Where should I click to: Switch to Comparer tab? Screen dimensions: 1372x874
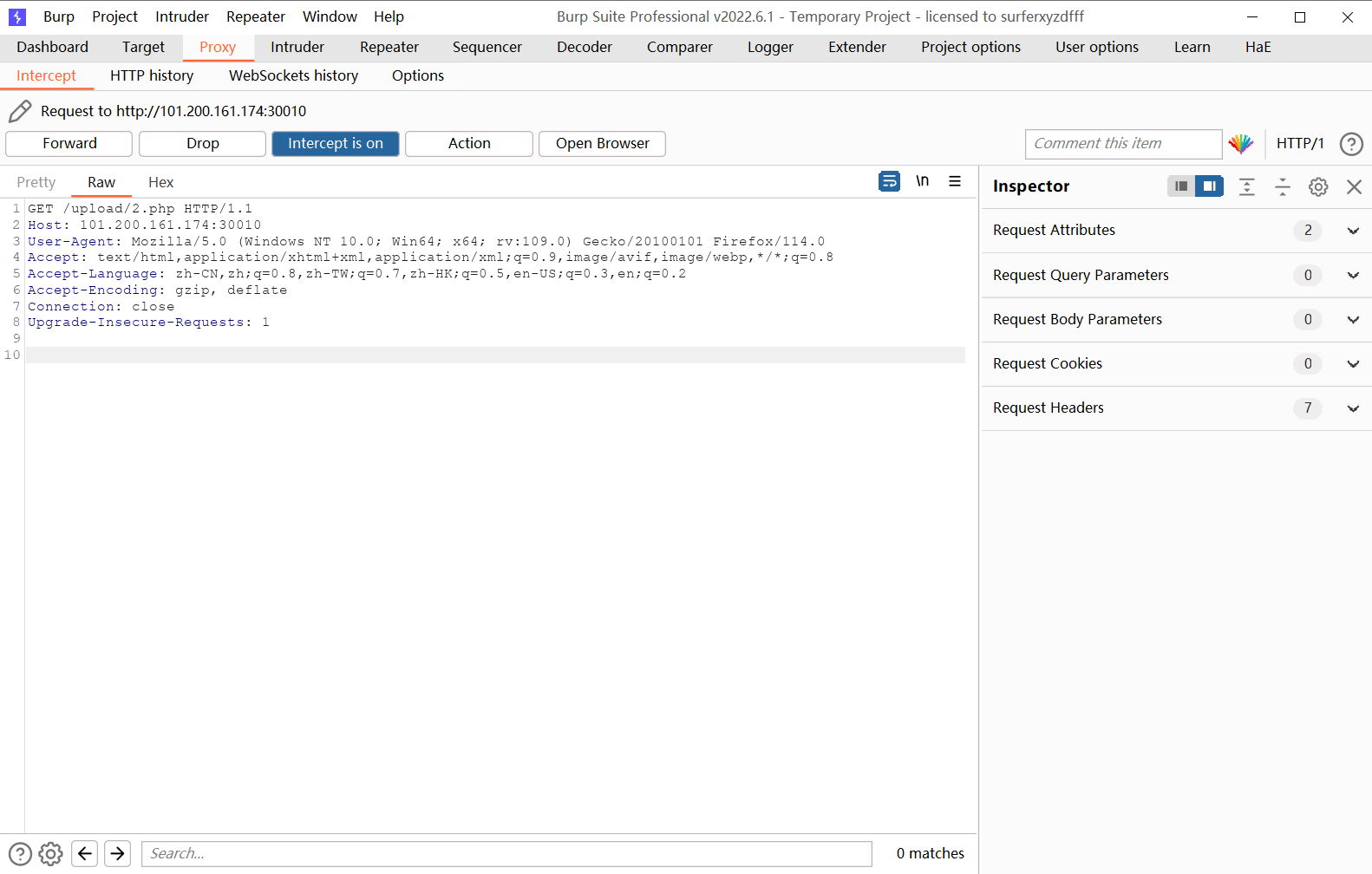coord(680,48)
